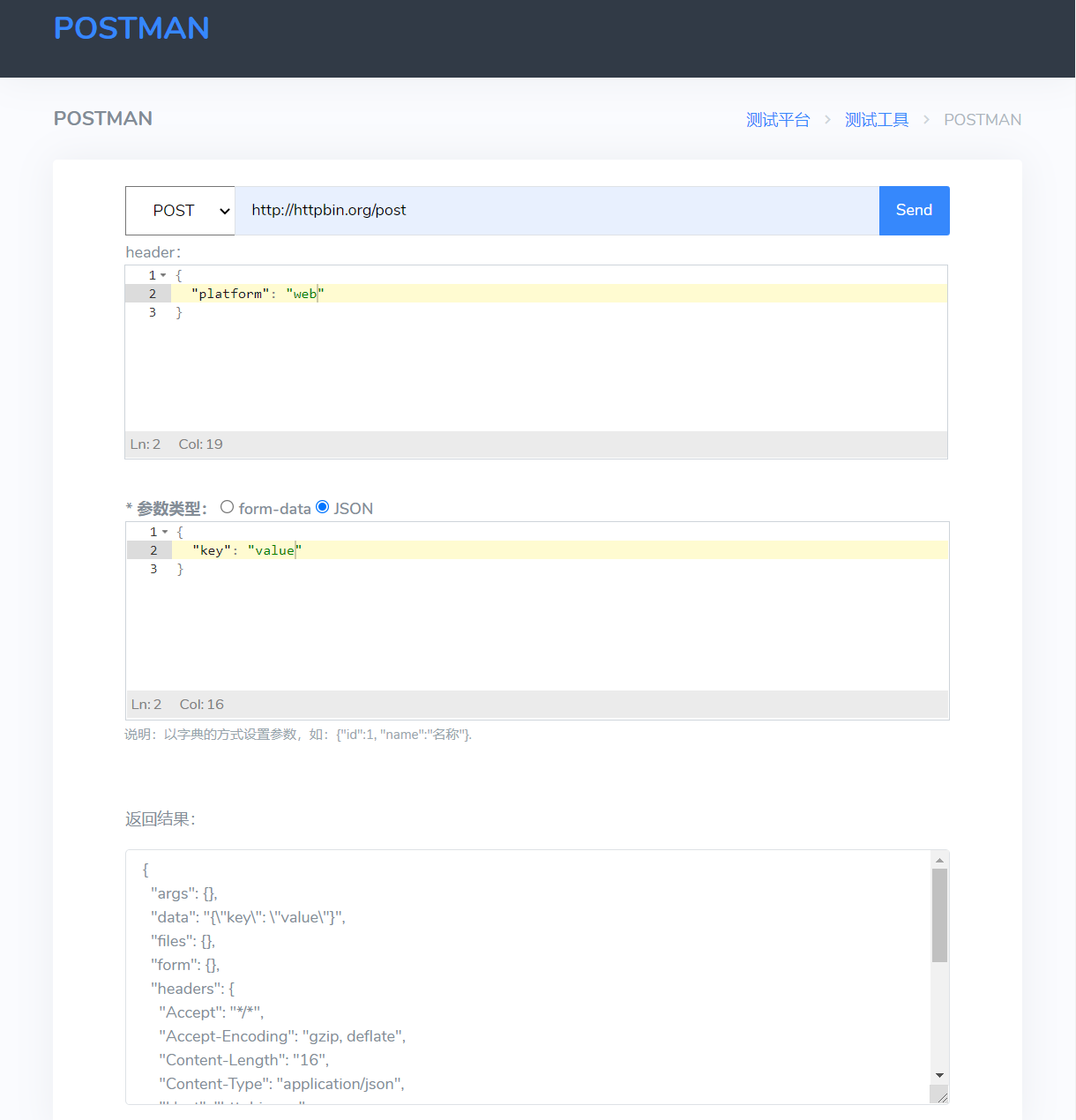1076x1120 pixels.
Task: Select the JSON radio button
Action: [x=323, y=507]
